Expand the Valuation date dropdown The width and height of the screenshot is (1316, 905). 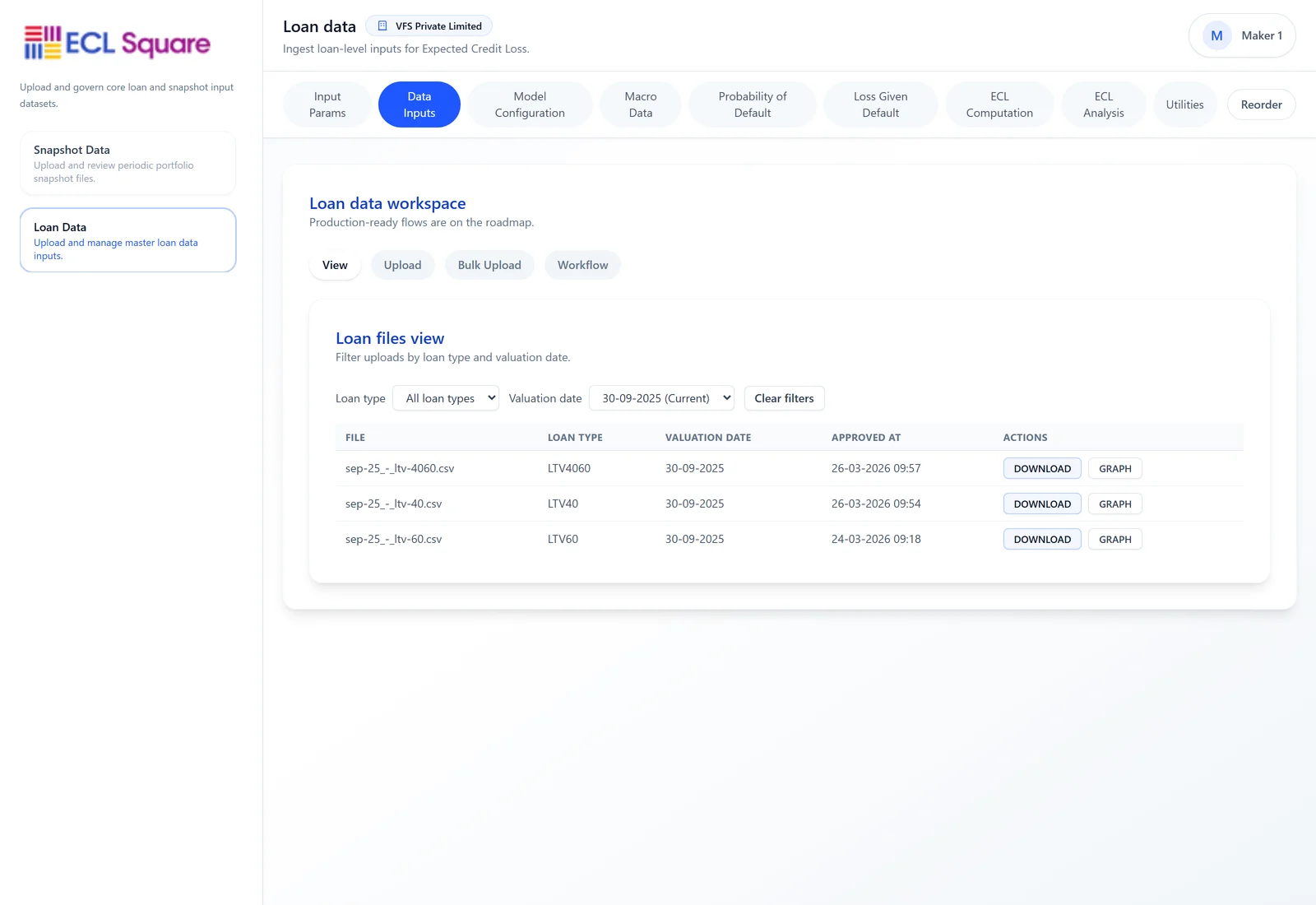tap(661, 398)
